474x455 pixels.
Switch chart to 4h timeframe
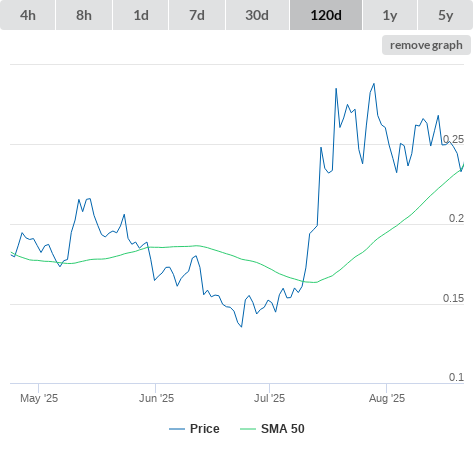28,15
